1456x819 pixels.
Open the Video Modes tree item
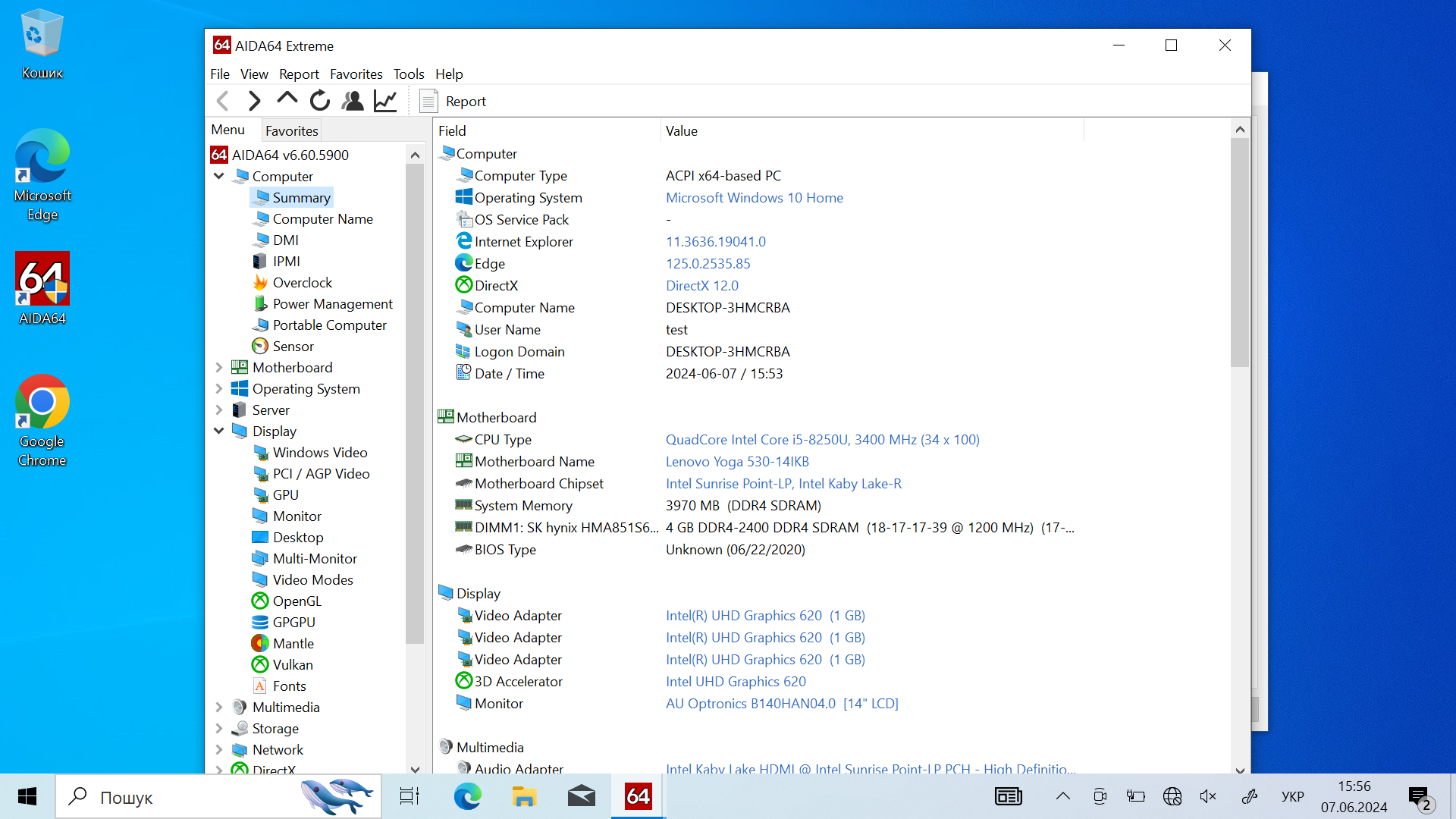pos(312,579)
